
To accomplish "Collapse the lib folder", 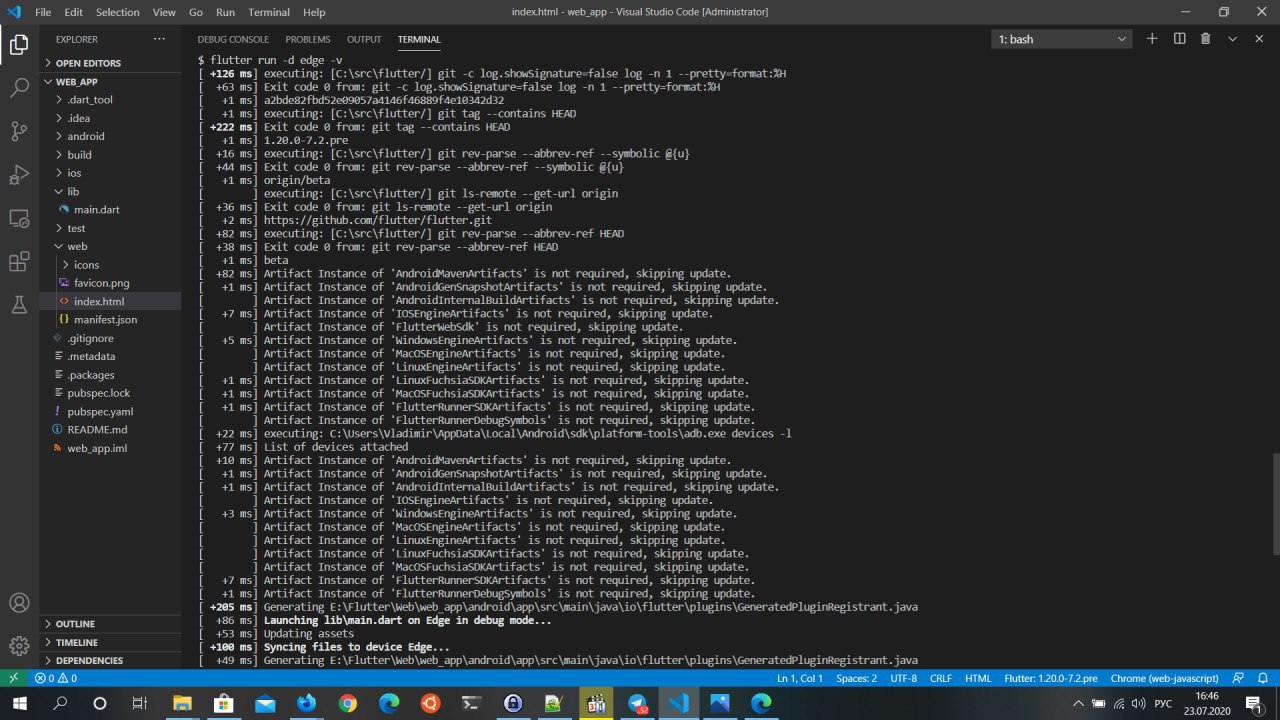I will tap(111, 191).
